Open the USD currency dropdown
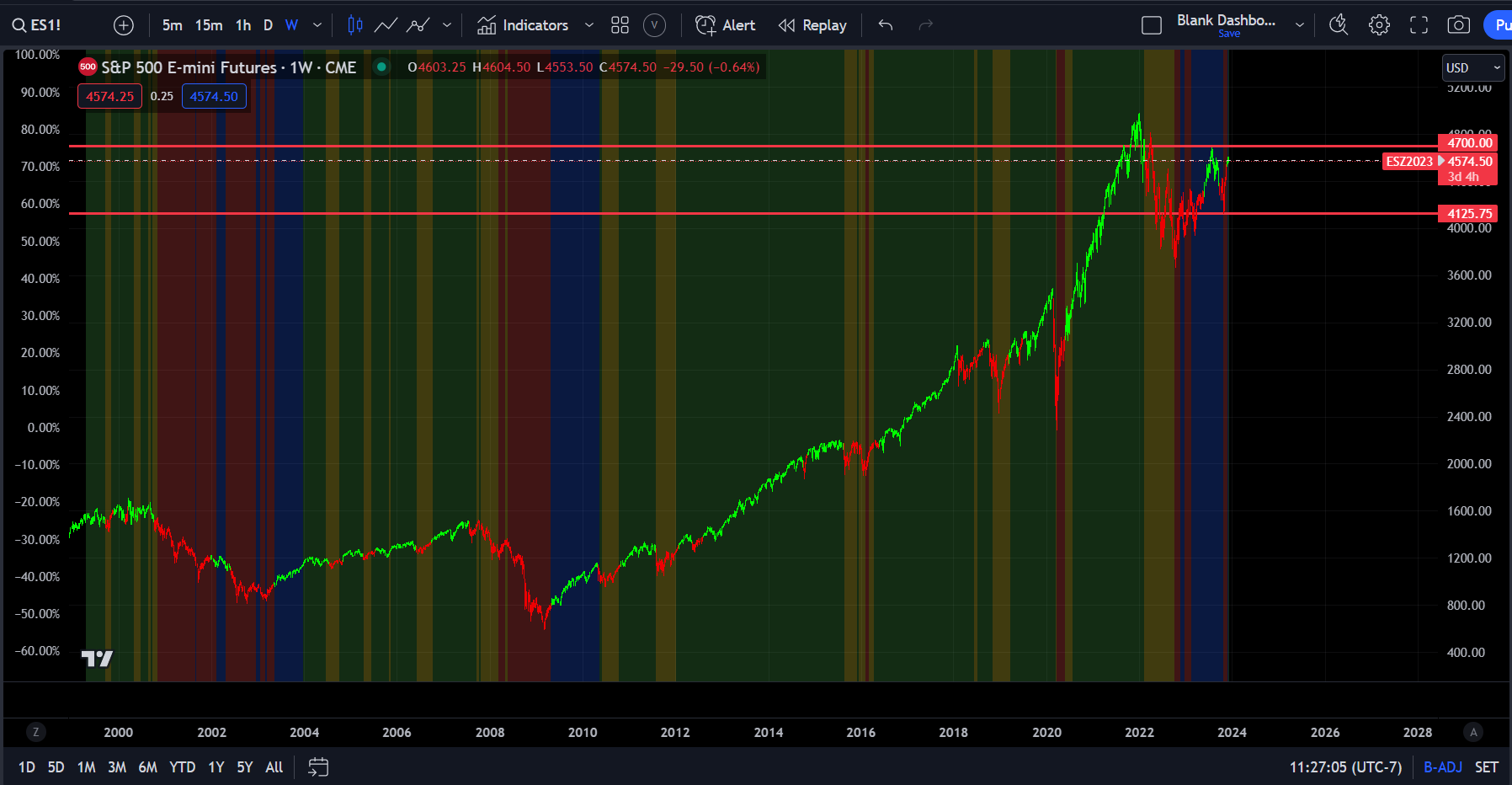The image size is (1512, 785). tap(1472, 67)
